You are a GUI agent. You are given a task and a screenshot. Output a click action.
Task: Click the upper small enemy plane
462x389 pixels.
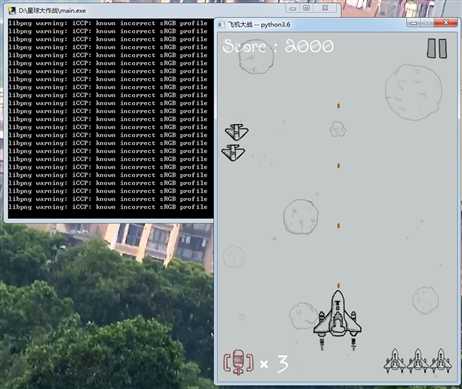click(237, 131)
